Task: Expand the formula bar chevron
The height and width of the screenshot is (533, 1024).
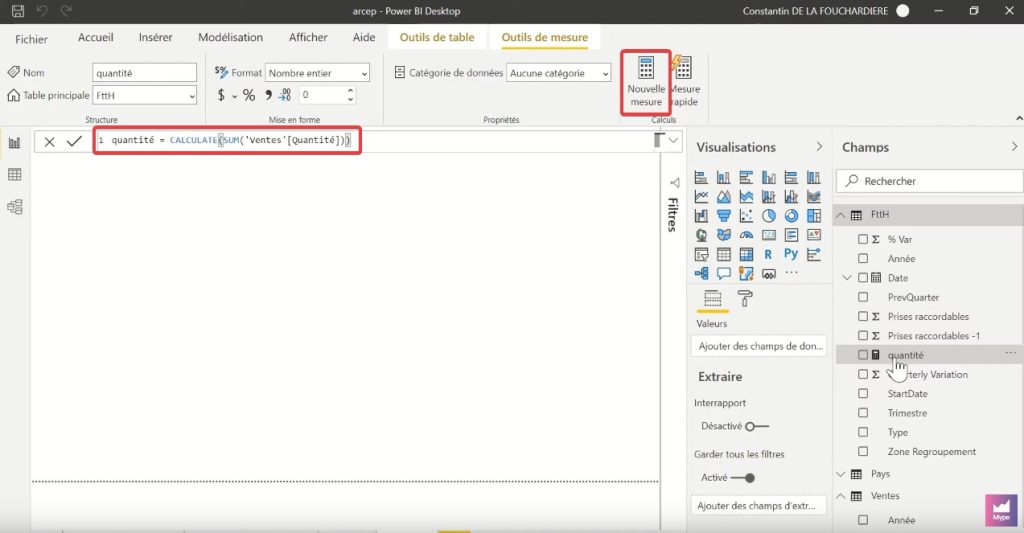Action: pyautogui.click(x=673, y=140)
